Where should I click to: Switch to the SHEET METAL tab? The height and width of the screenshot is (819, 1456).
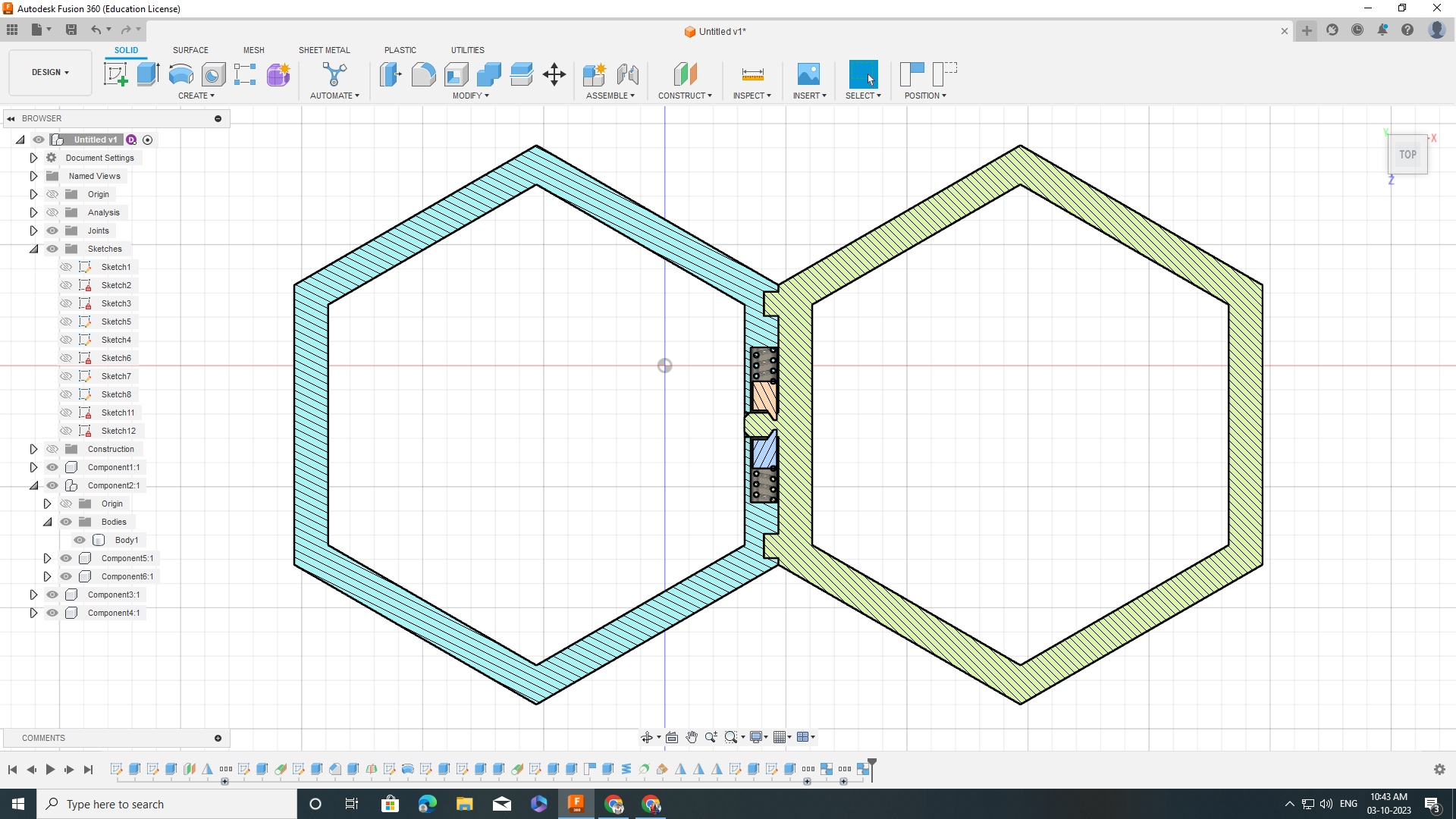pos(324,50)
